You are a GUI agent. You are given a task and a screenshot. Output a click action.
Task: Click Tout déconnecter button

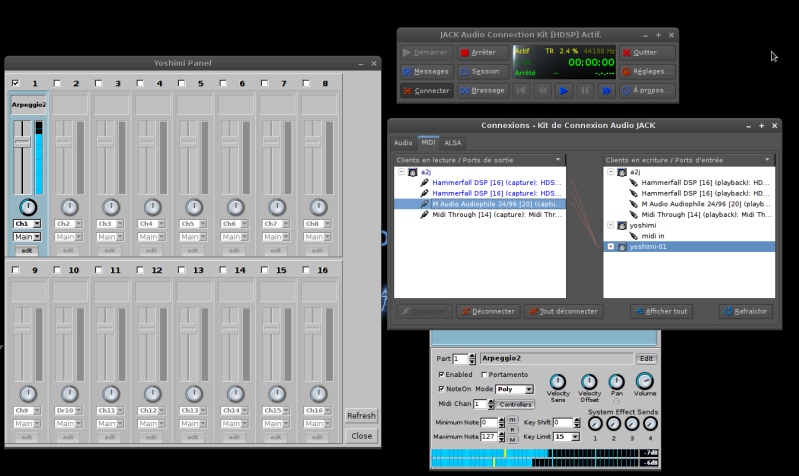563,311
